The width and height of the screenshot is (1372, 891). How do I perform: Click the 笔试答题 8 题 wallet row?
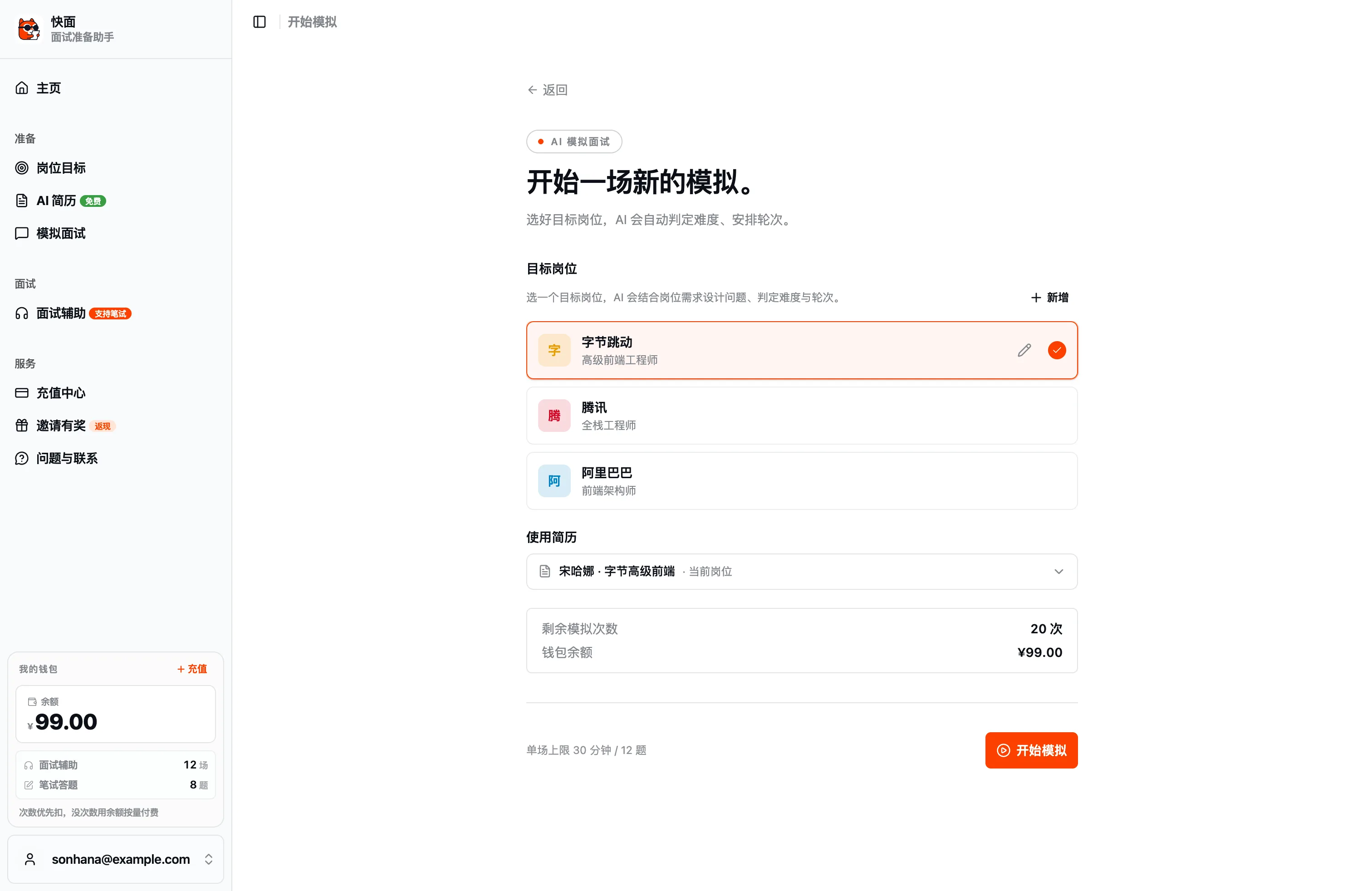point(115,785)
